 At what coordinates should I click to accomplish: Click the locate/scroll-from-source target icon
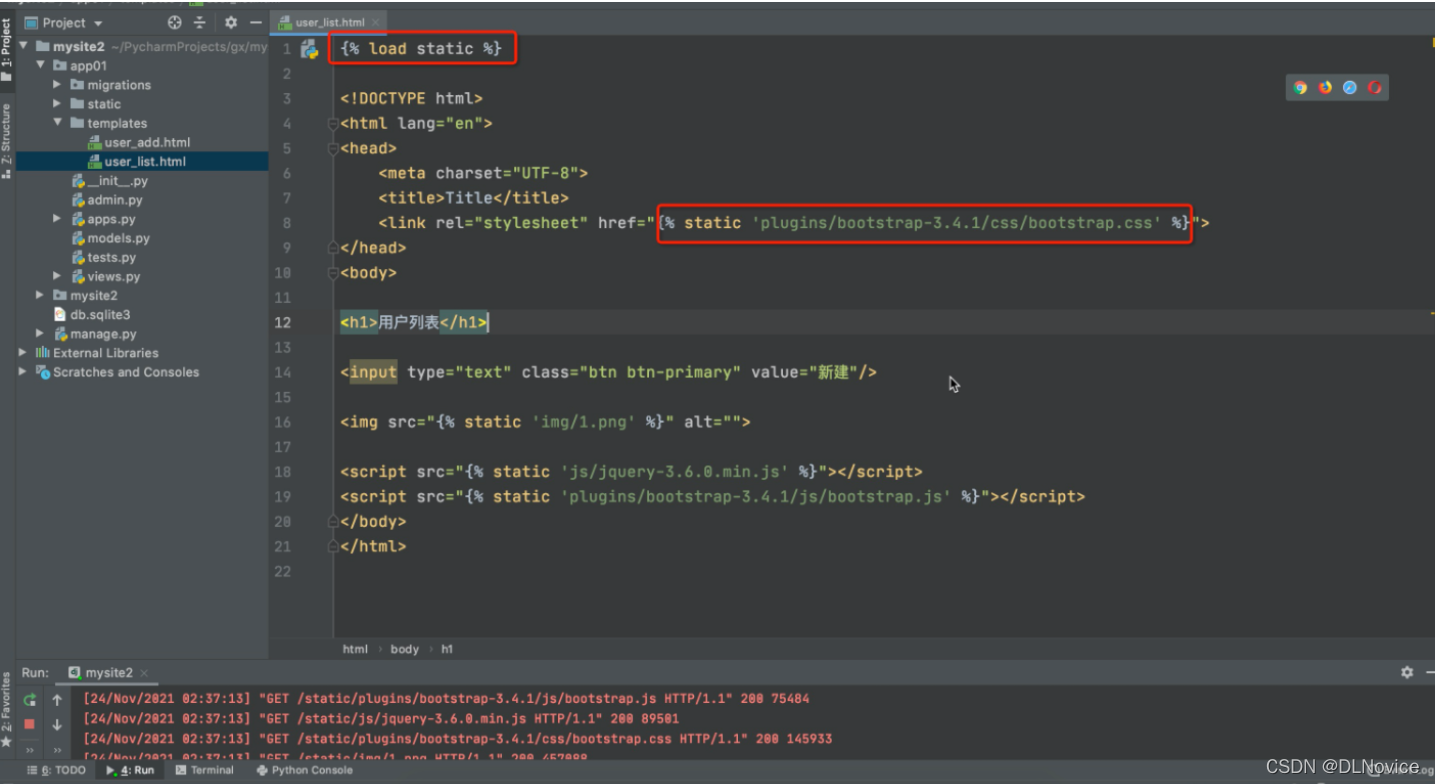click(175, 22)
